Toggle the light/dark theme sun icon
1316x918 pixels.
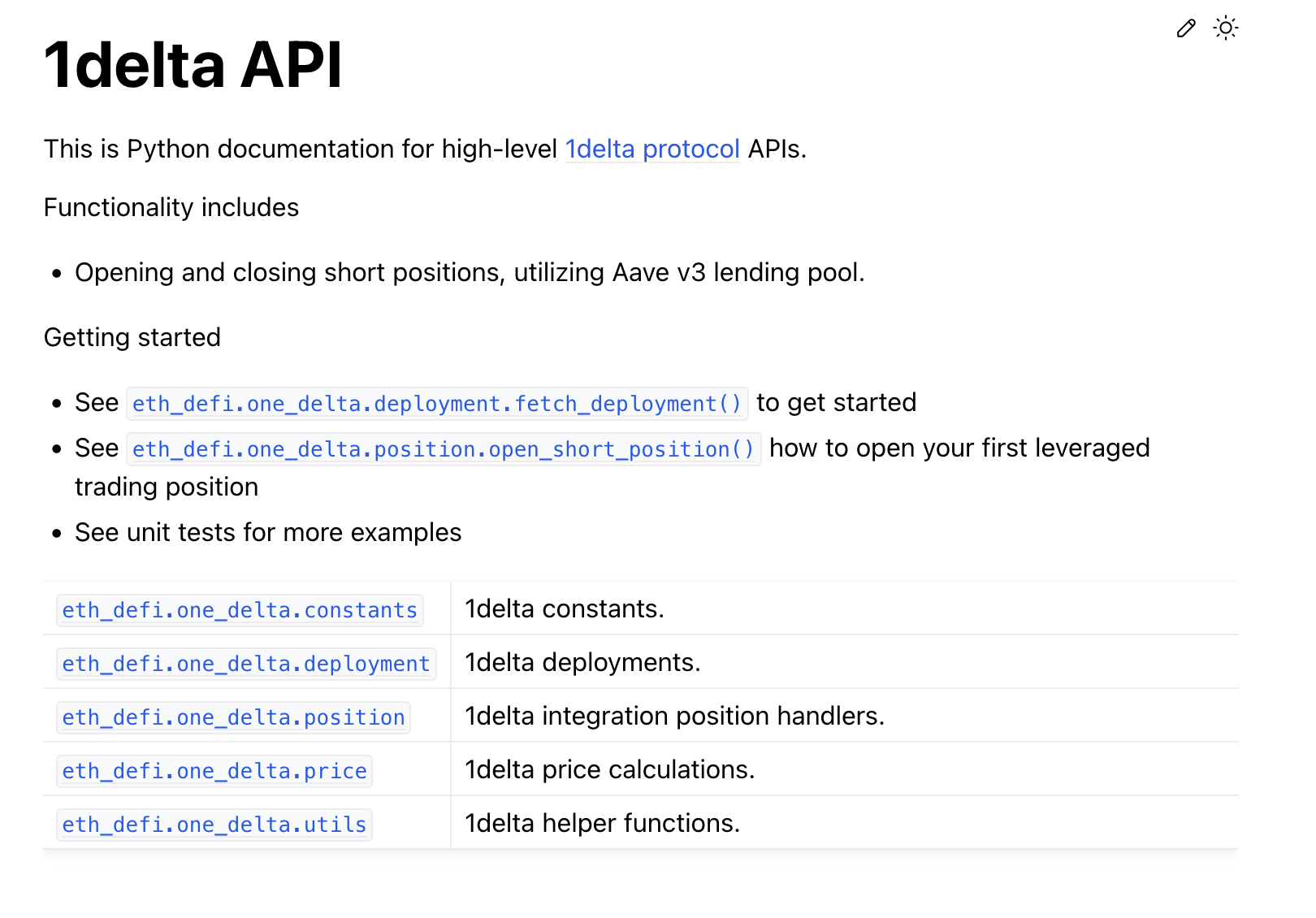tap(1225, 28)
